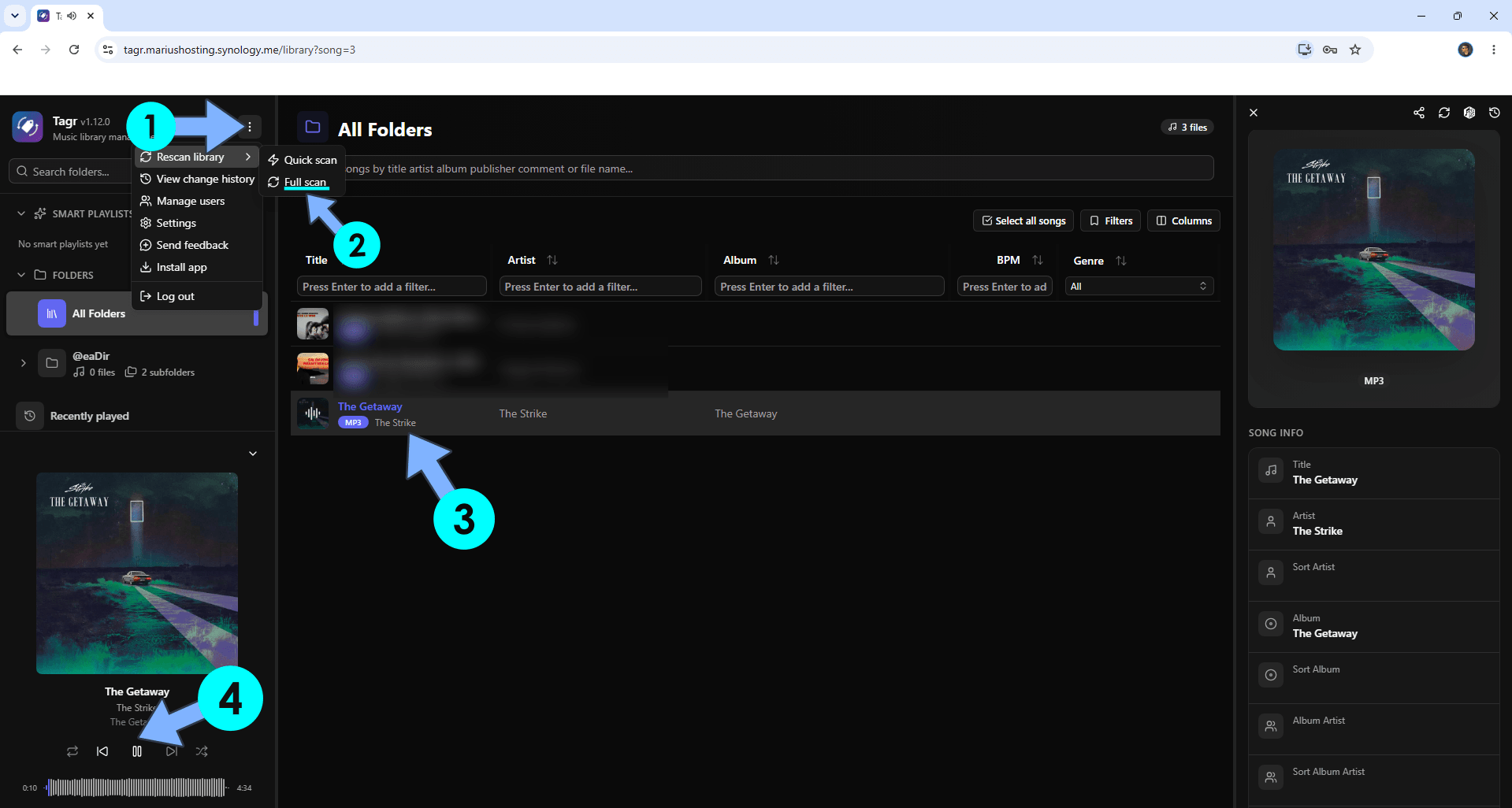Sort the table by Album

point(774,260)
